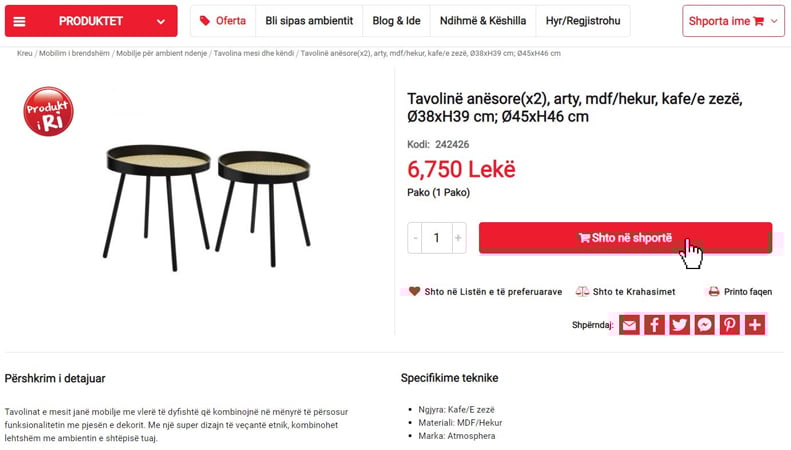Go to Blog & Ide section
Viewport: 791px width, 450px height.
point(396,21)
